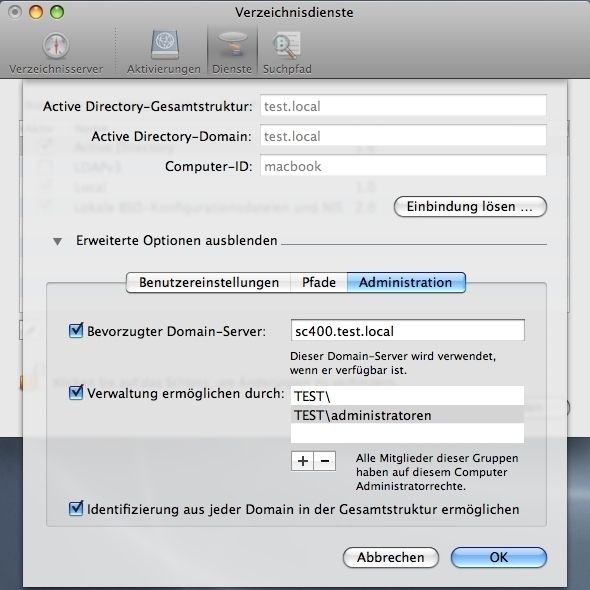Click the green zoom window button
The width and height of the screenshot is (590, 590).
click(57, 12)
